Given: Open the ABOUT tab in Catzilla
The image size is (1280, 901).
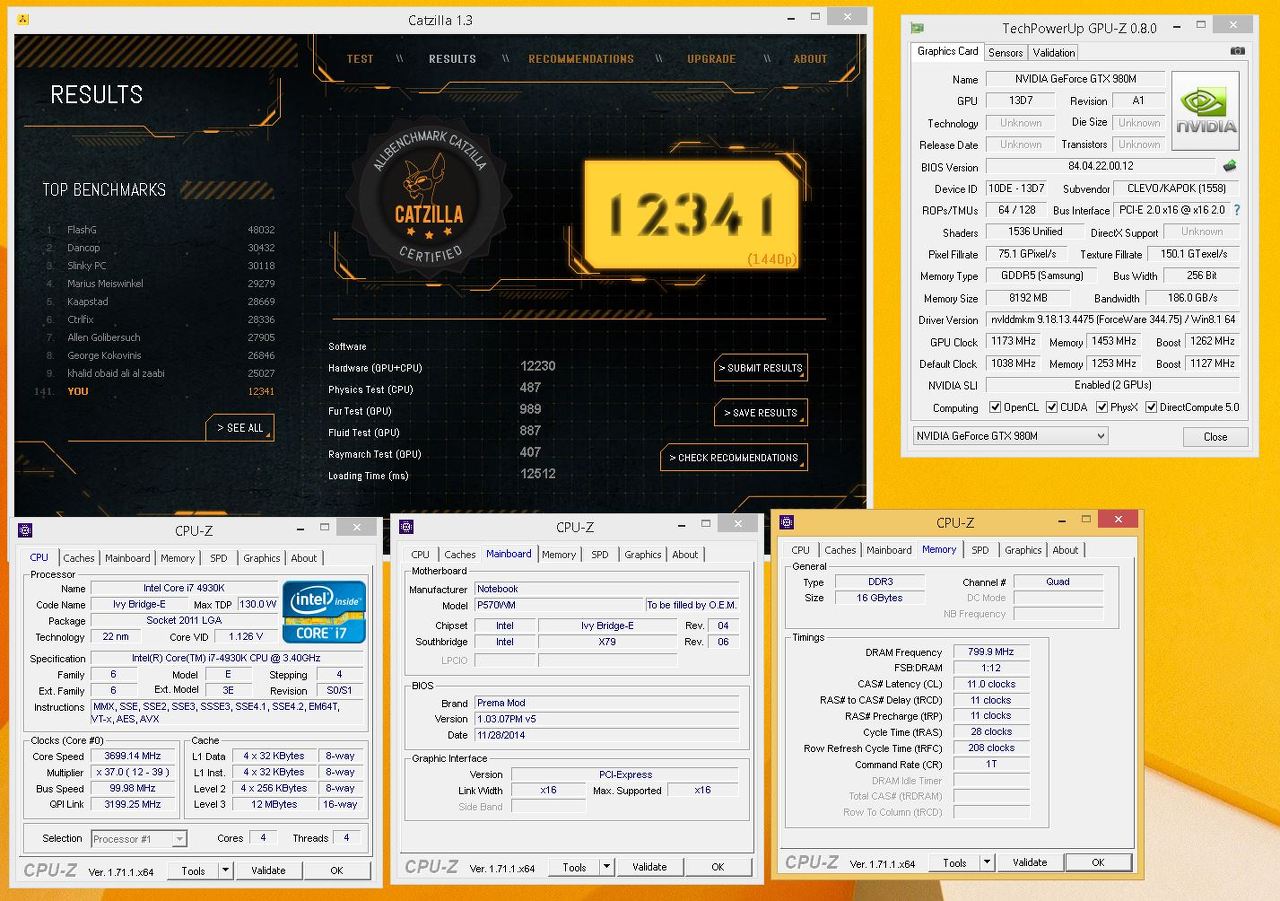Looking at the screenshot, I should [810, 59].
